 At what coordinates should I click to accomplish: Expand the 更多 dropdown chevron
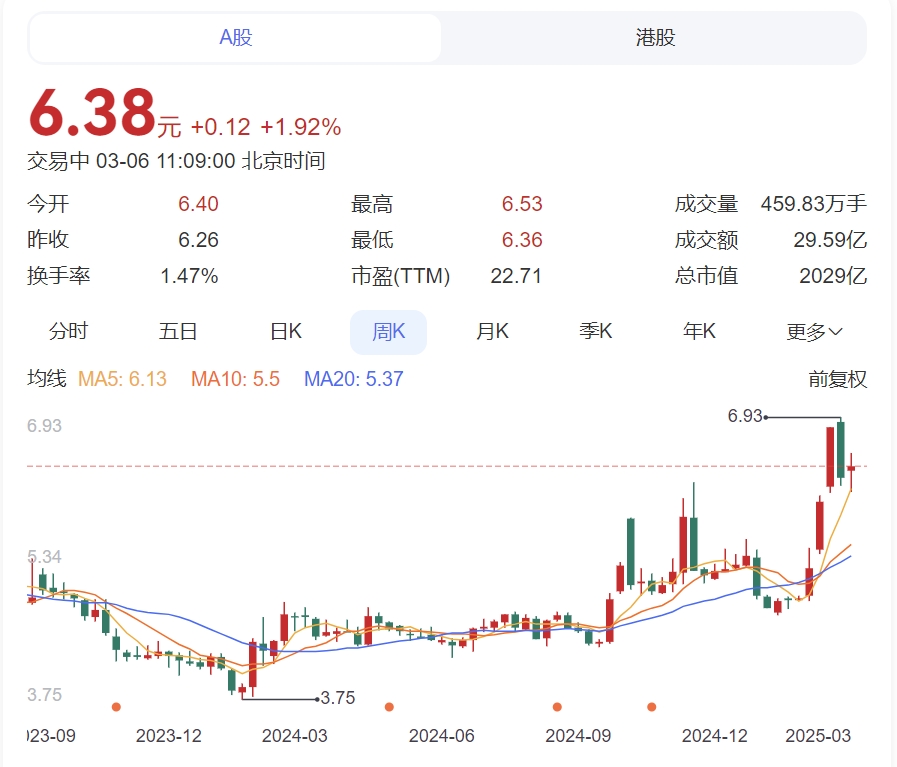pos(835,332)
